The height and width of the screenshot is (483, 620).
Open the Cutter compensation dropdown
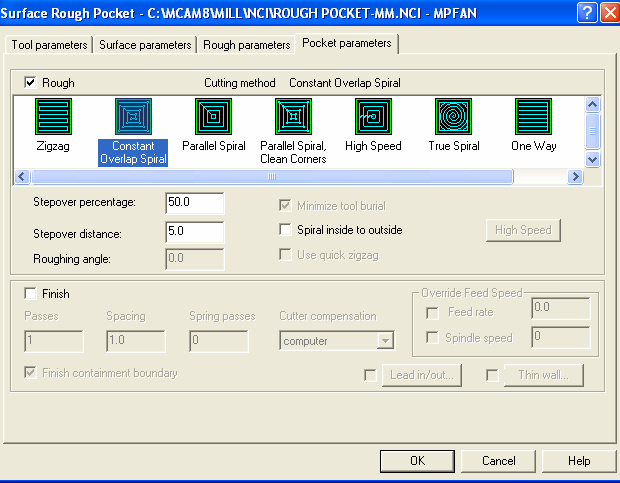[385, 341]
